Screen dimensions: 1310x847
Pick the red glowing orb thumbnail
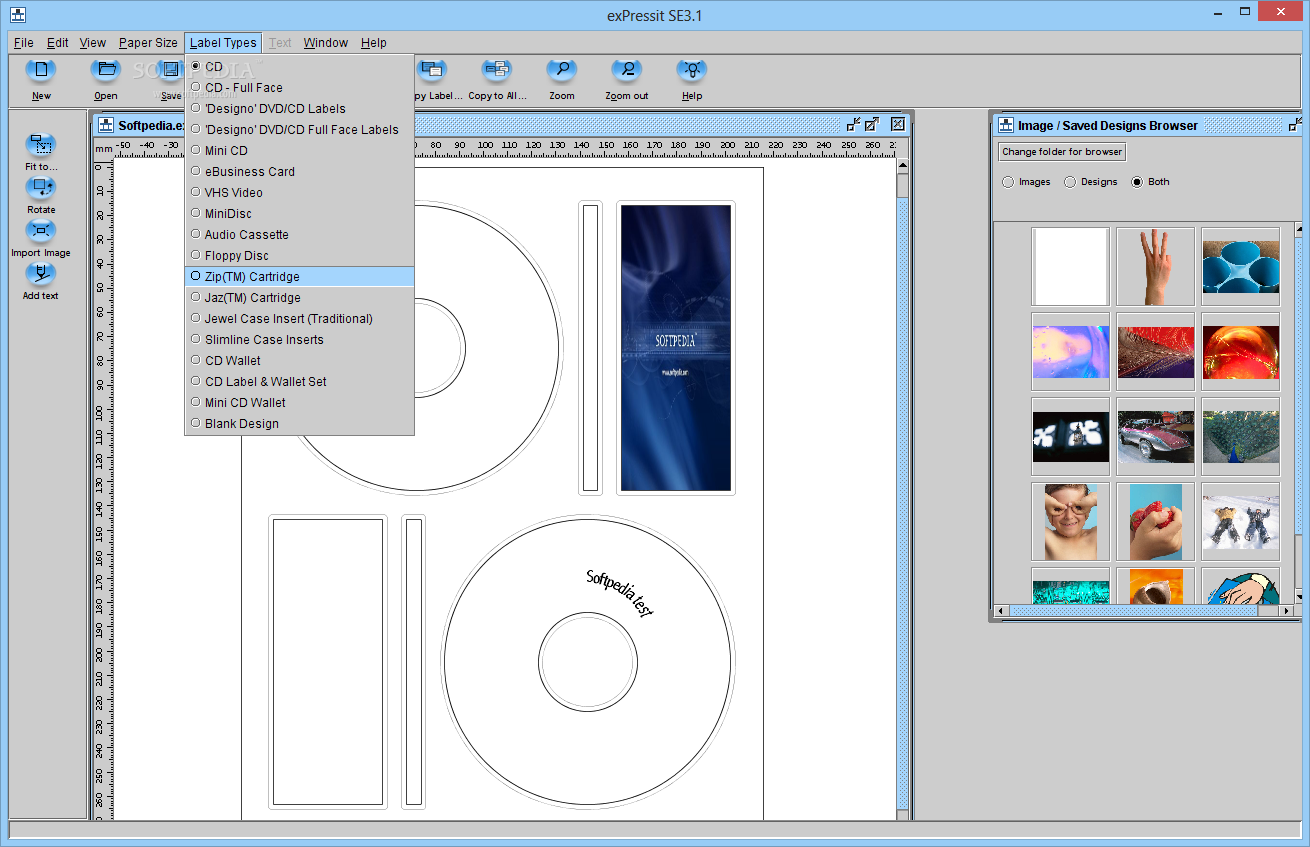[1240, 351]
